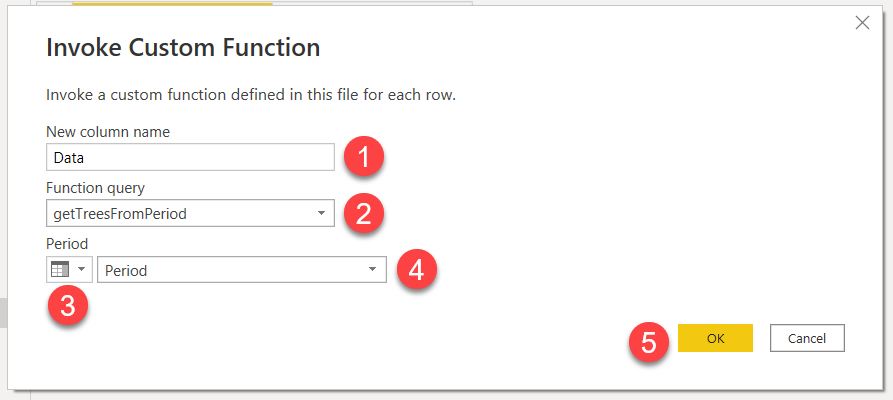Click the red number 3 annotation badge

click(67, 307)
